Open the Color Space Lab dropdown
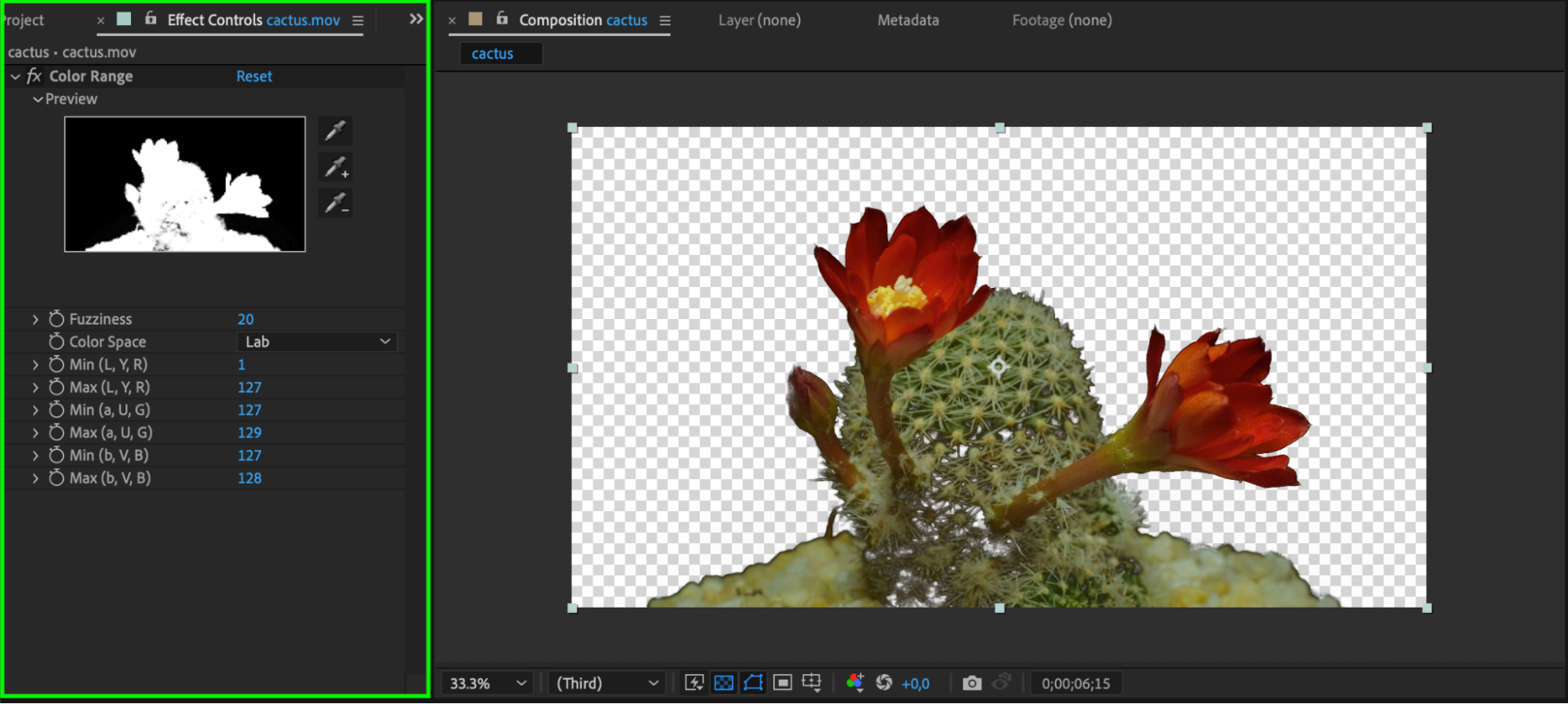The width and height of the screenshot is (1568, 704). tap(317, 342)
